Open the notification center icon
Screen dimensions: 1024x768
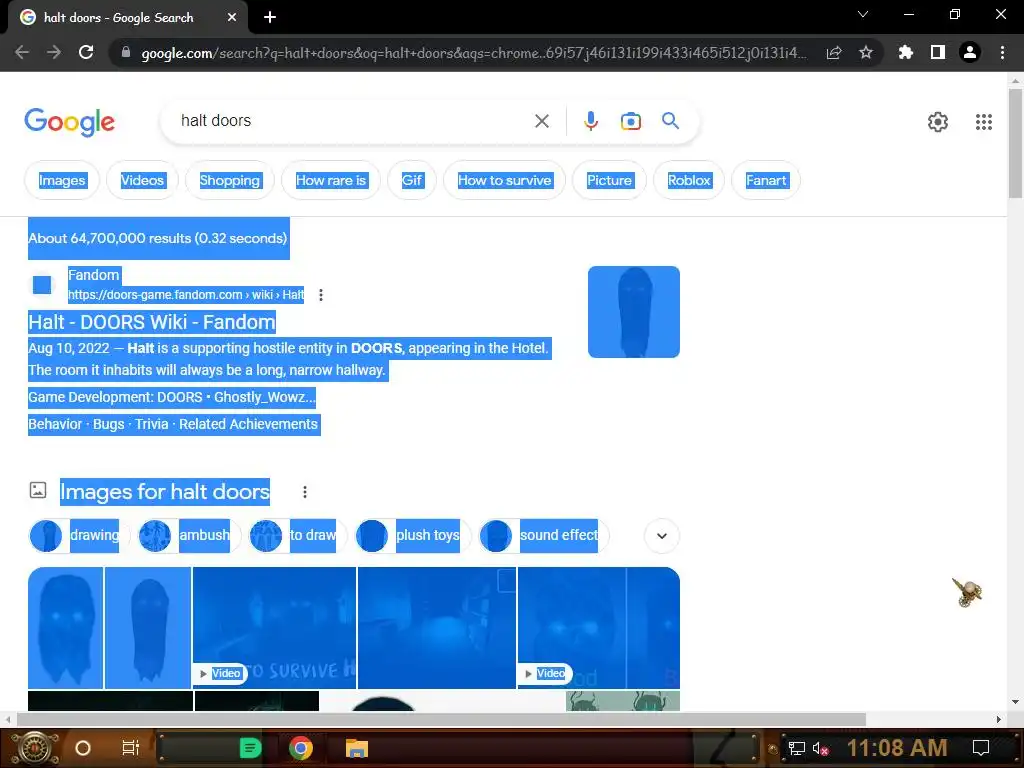(x=980, y=748)
